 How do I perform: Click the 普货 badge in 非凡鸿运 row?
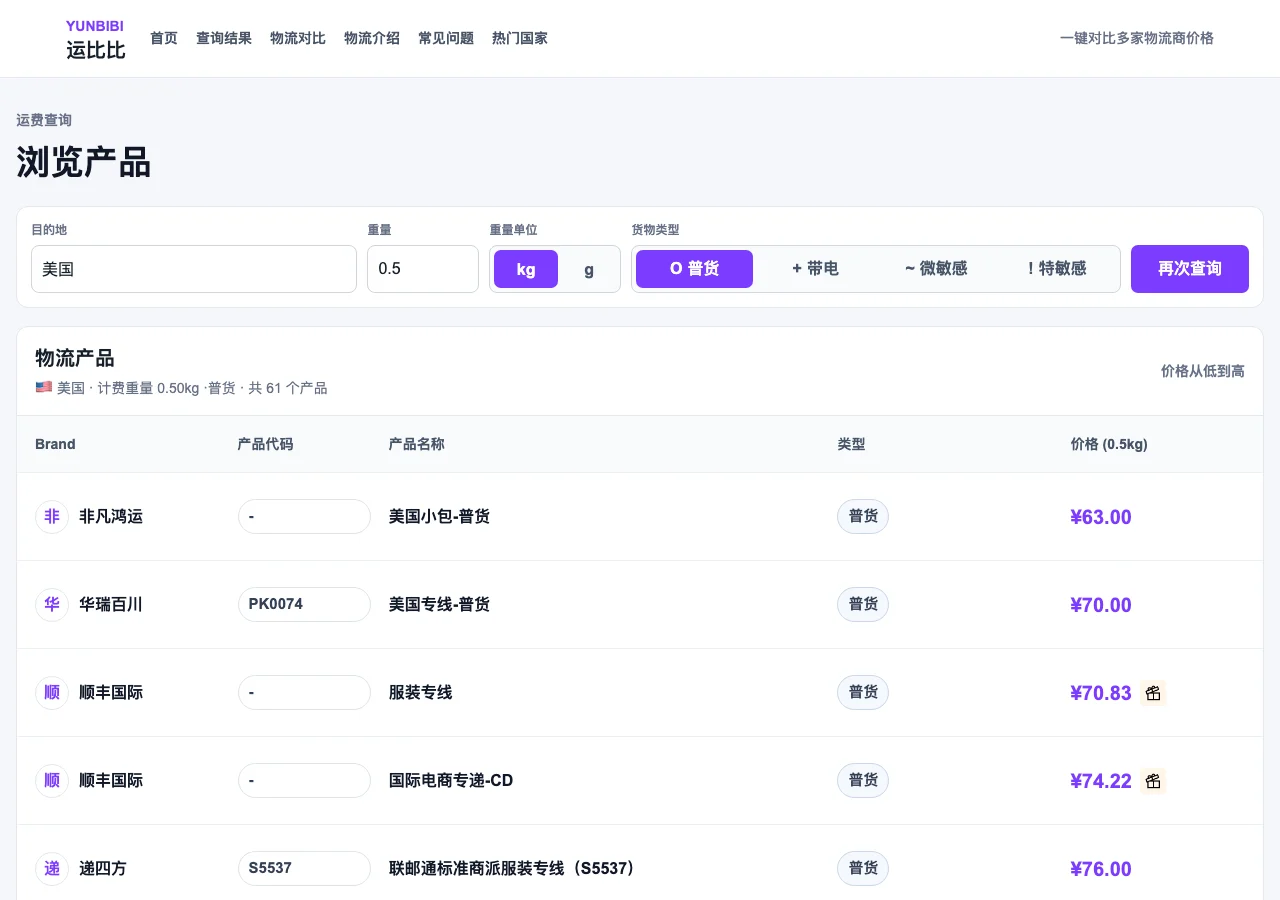(863, 516)
